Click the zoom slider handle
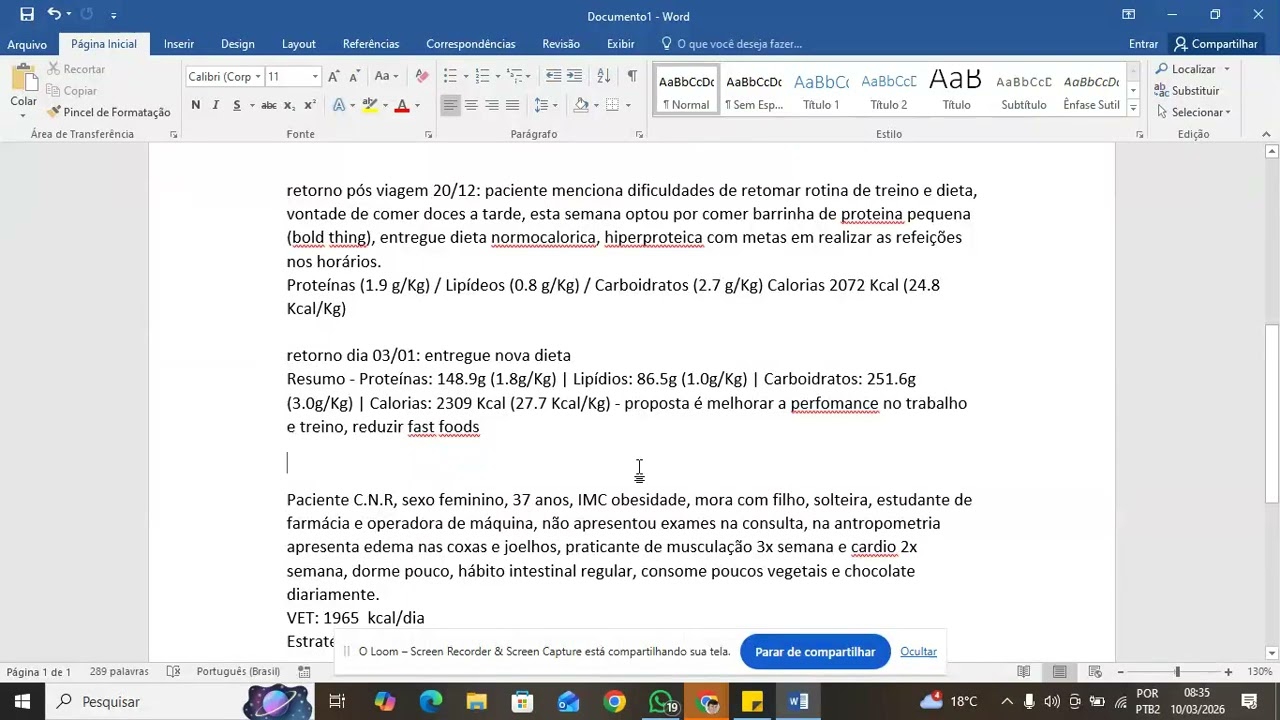 pos(1177,672)
